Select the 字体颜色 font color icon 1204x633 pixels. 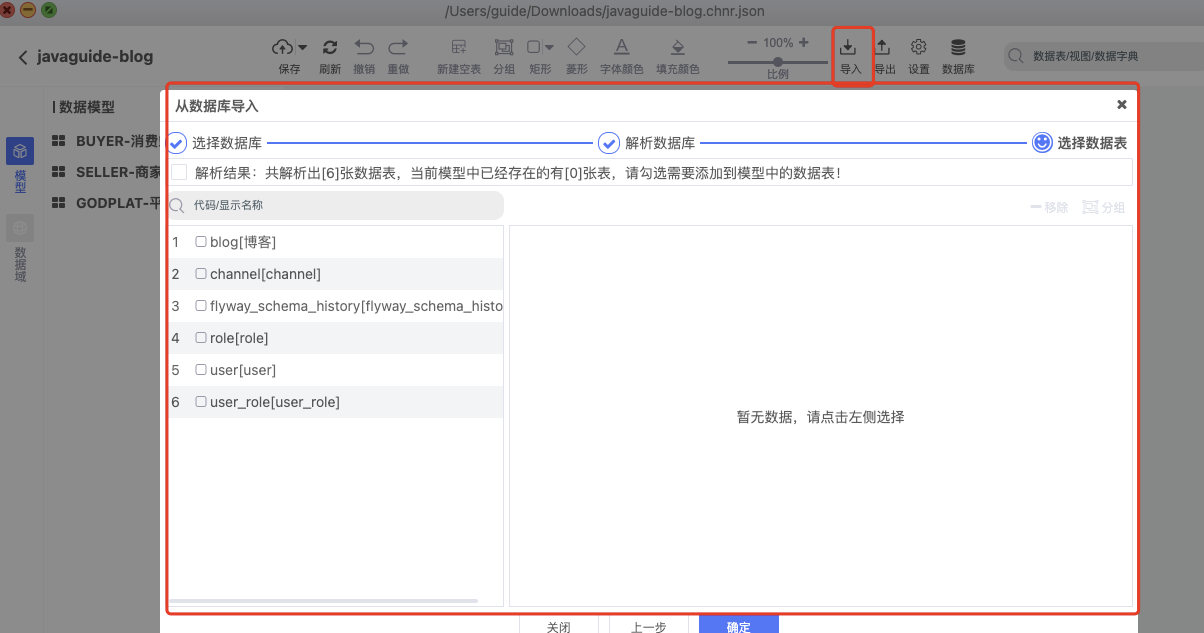pyautogui.click(x=621, y=48)
